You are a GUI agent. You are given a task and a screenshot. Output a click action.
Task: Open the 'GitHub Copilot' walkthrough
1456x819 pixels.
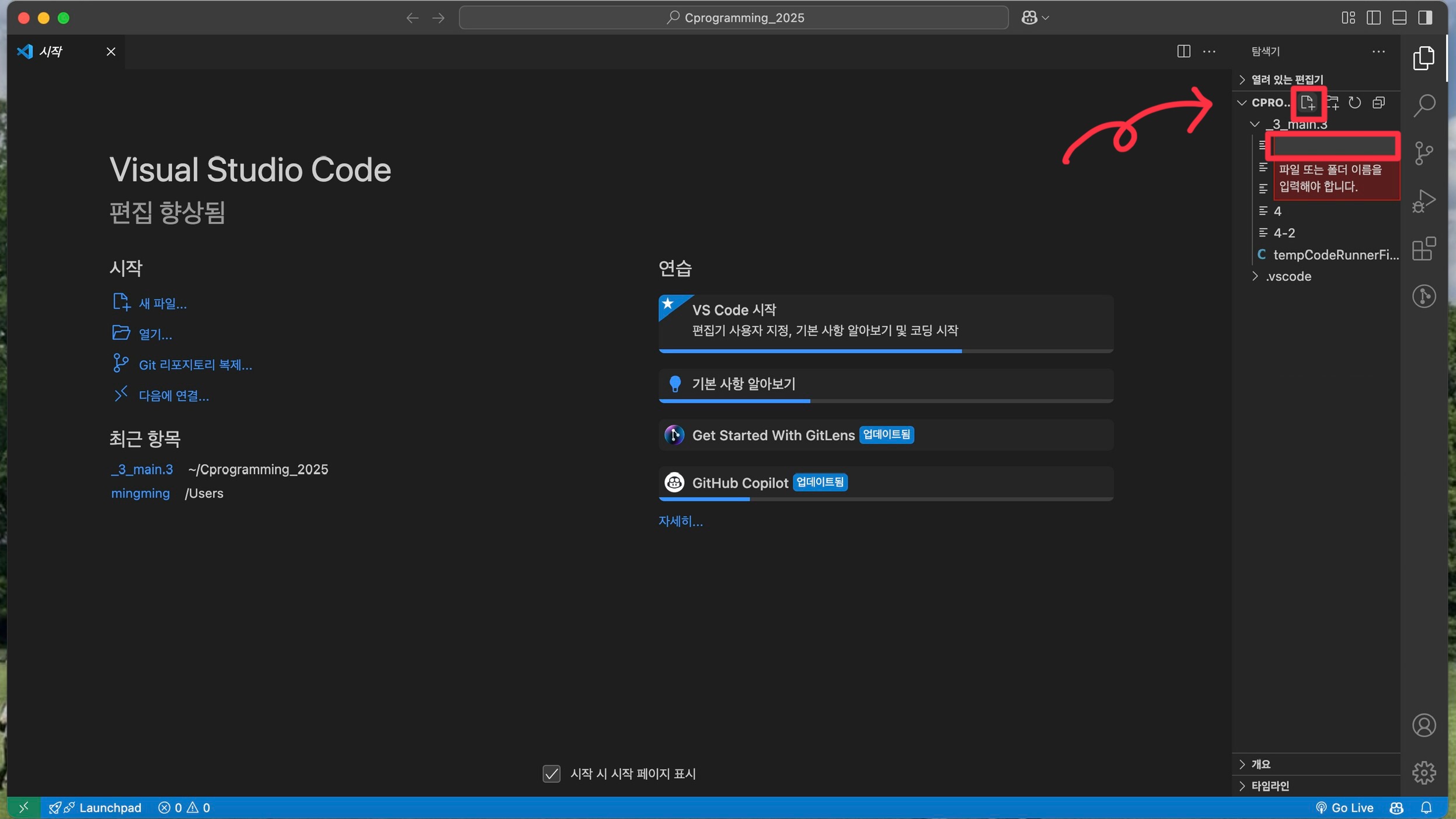pyautogui.click(x=886, y=483)
